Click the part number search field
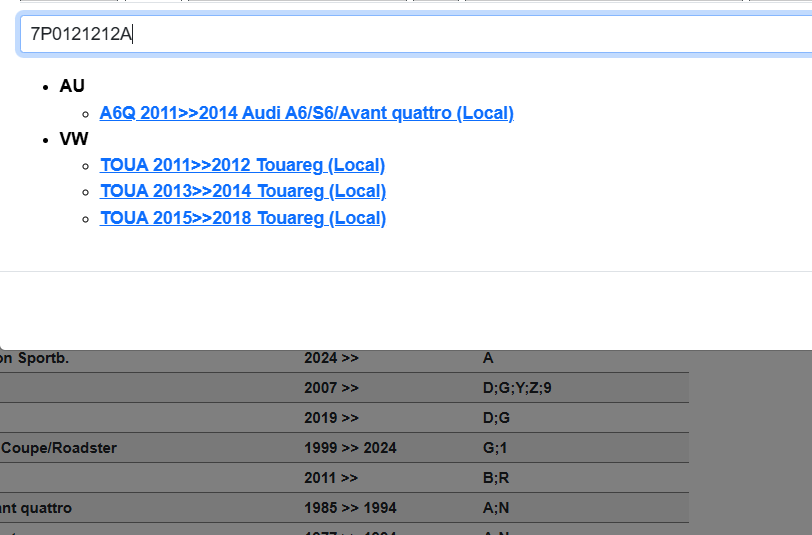812x535 pixels. coord(415,35)
